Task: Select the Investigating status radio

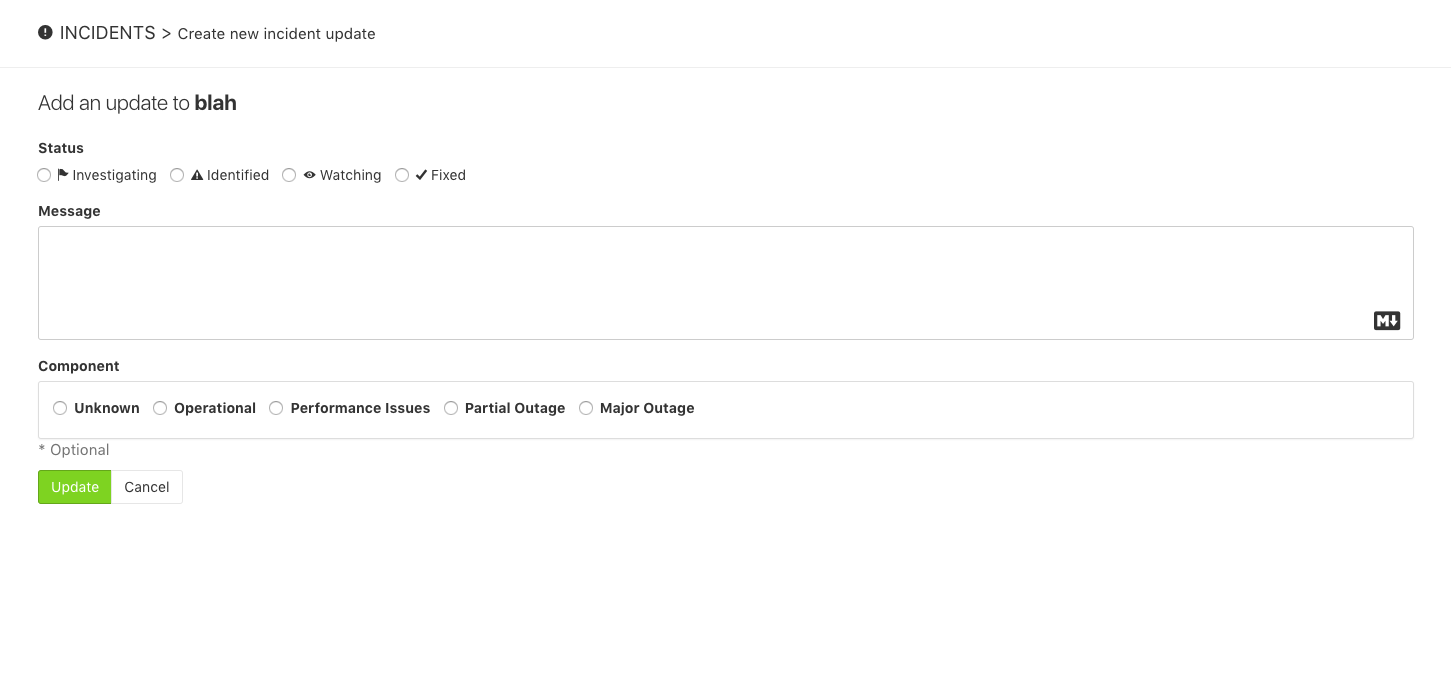Action: (x=44, y=175)
